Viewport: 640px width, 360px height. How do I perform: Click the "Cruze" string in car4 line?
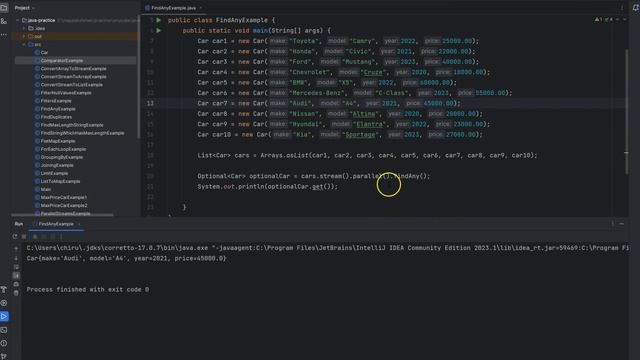point(373,72)
